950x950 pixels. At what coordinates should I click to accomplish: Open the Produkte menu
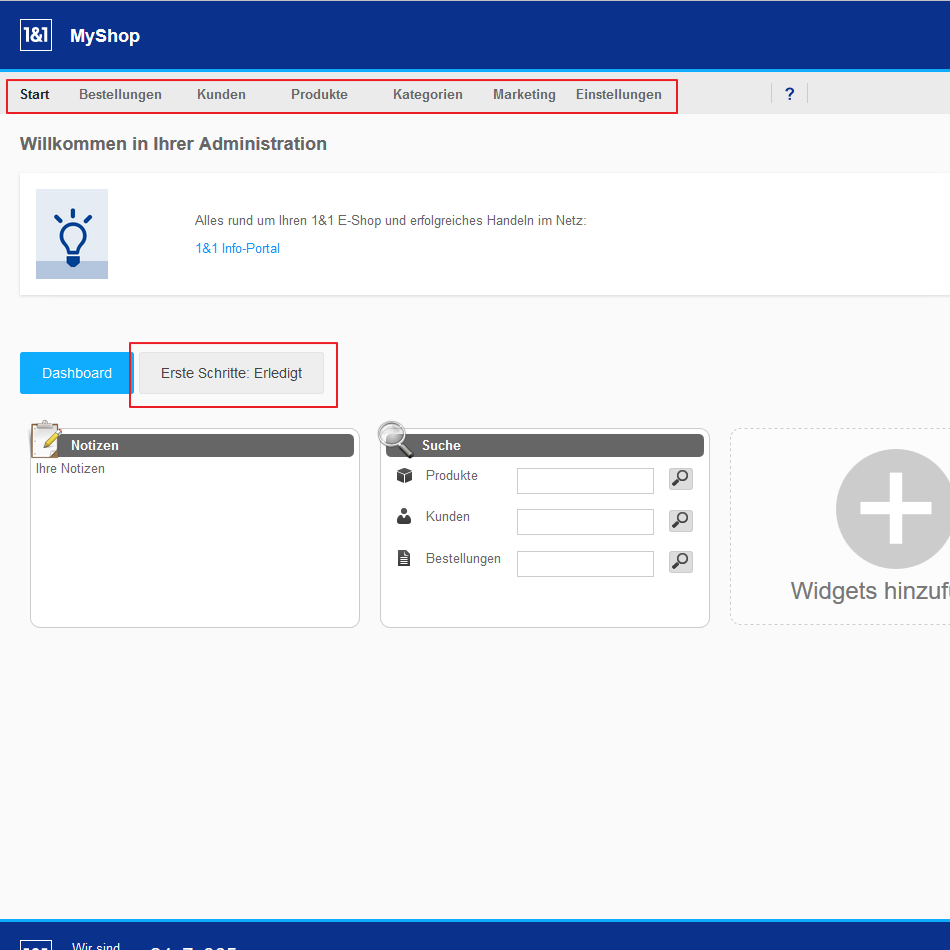point(319,95)
